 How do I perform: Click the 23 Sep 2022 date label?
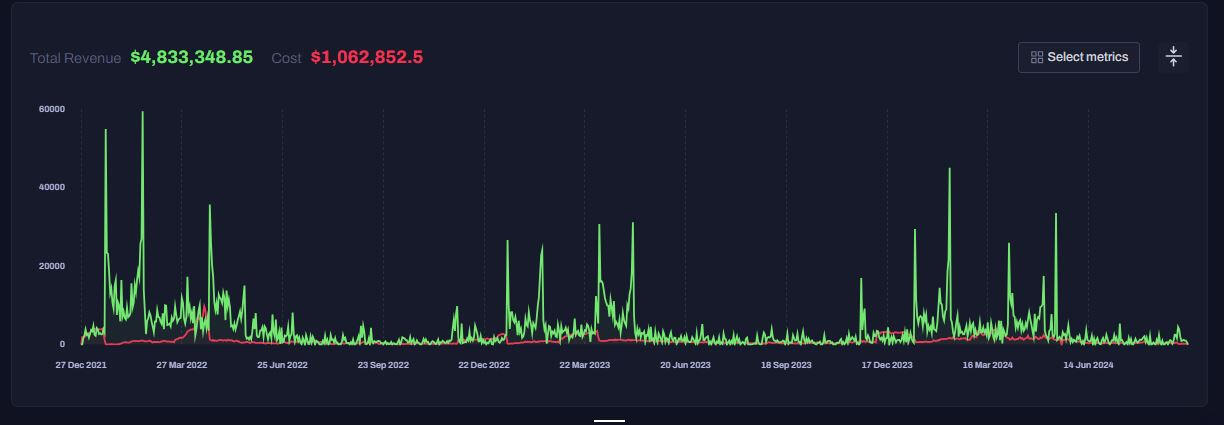coord(383,365)
